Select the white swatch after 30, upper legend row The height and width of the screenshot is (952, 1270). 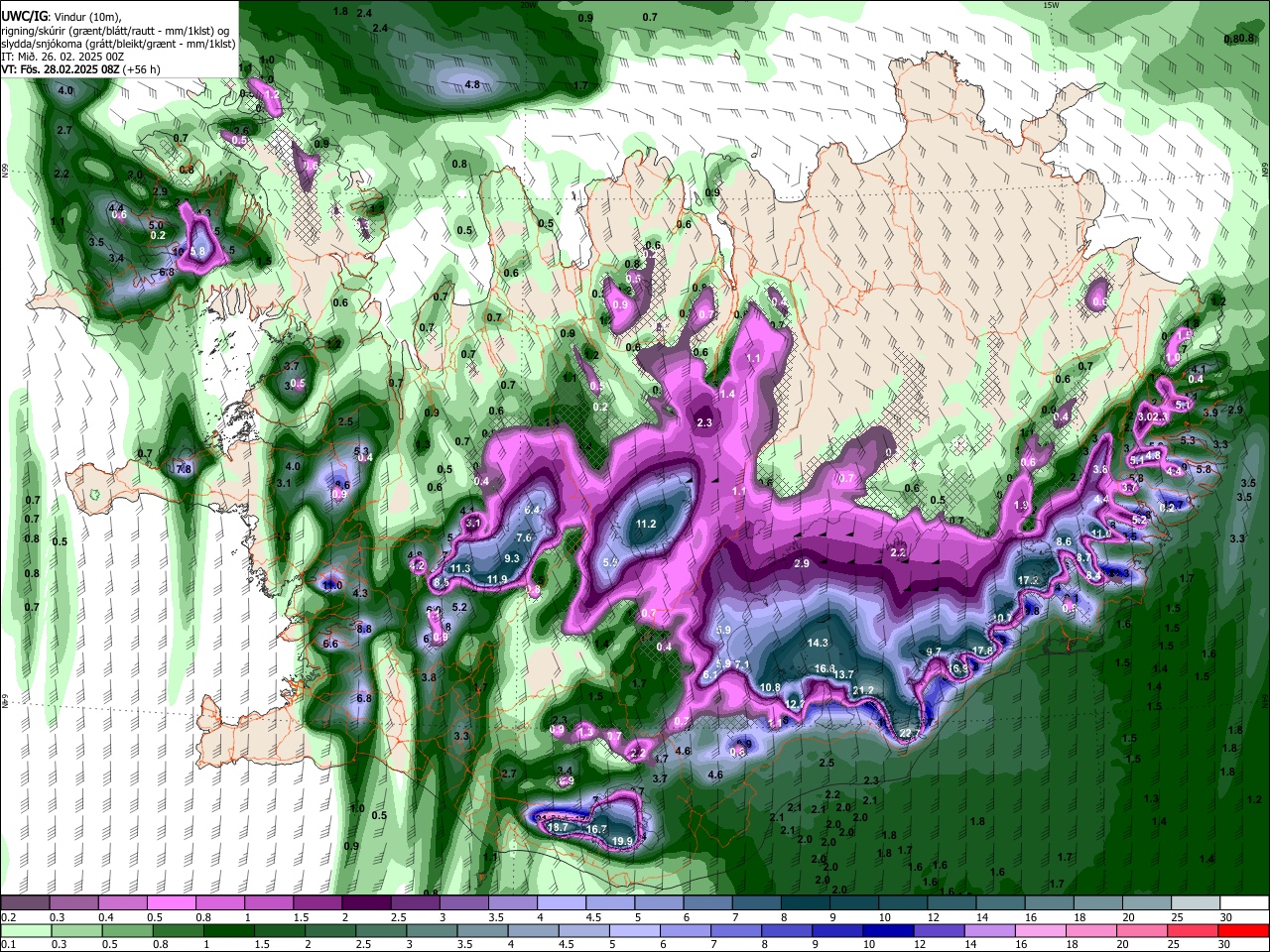1245,903
